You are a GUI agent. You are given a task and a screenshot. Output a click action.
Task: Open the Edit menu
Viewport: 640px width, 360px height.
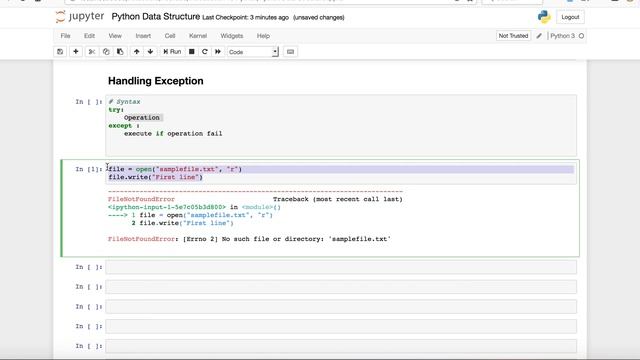click(89, 36)
